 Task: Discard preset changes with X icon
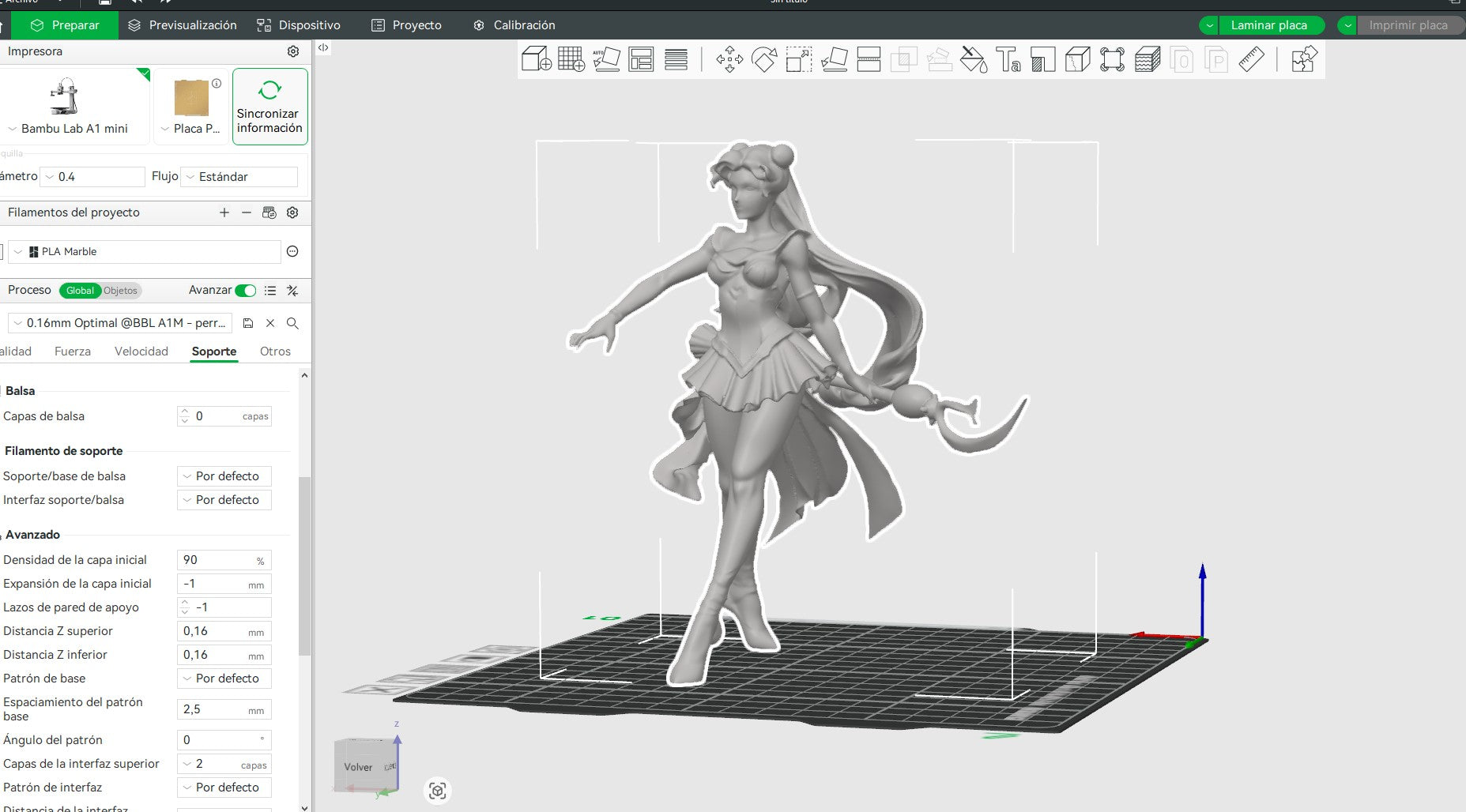pyautogui.click(x=270, y=323)
